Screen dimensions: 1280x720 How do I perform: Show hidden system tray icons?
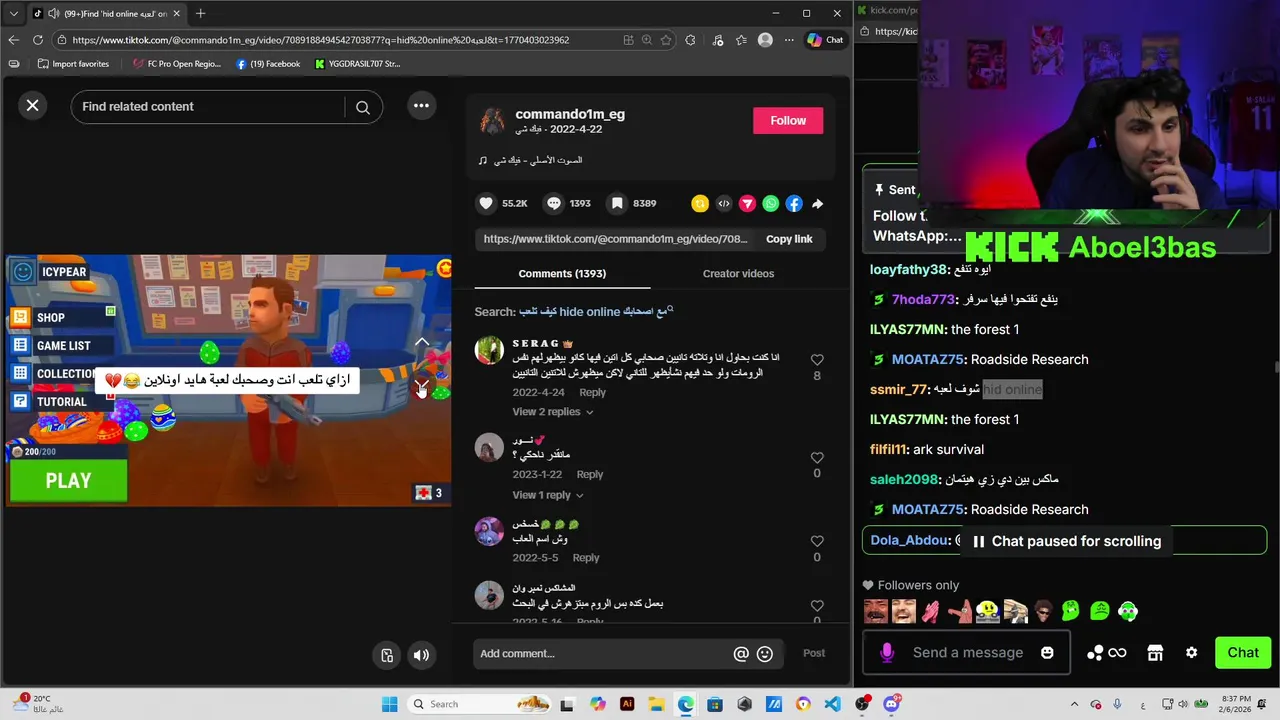(x=1074, y=705)
